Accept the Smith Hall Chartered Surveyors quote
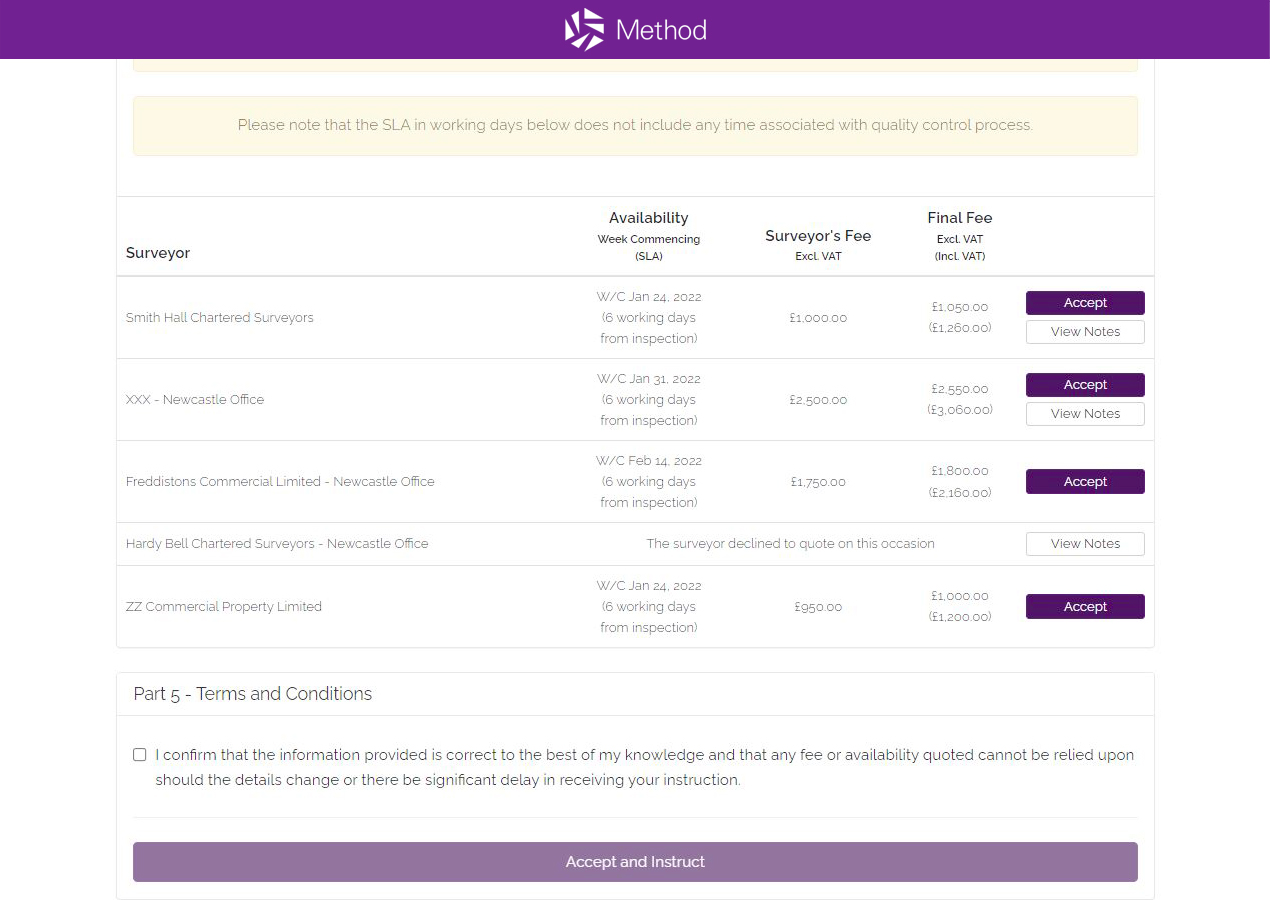1270x900 pixels. pyautogui.click(x=1085, y=303)
